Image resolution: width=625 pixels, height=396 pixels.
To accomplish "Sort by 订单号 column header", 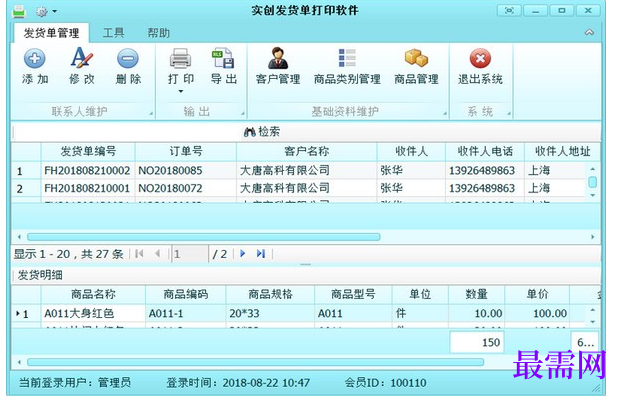I will (186, 152).
